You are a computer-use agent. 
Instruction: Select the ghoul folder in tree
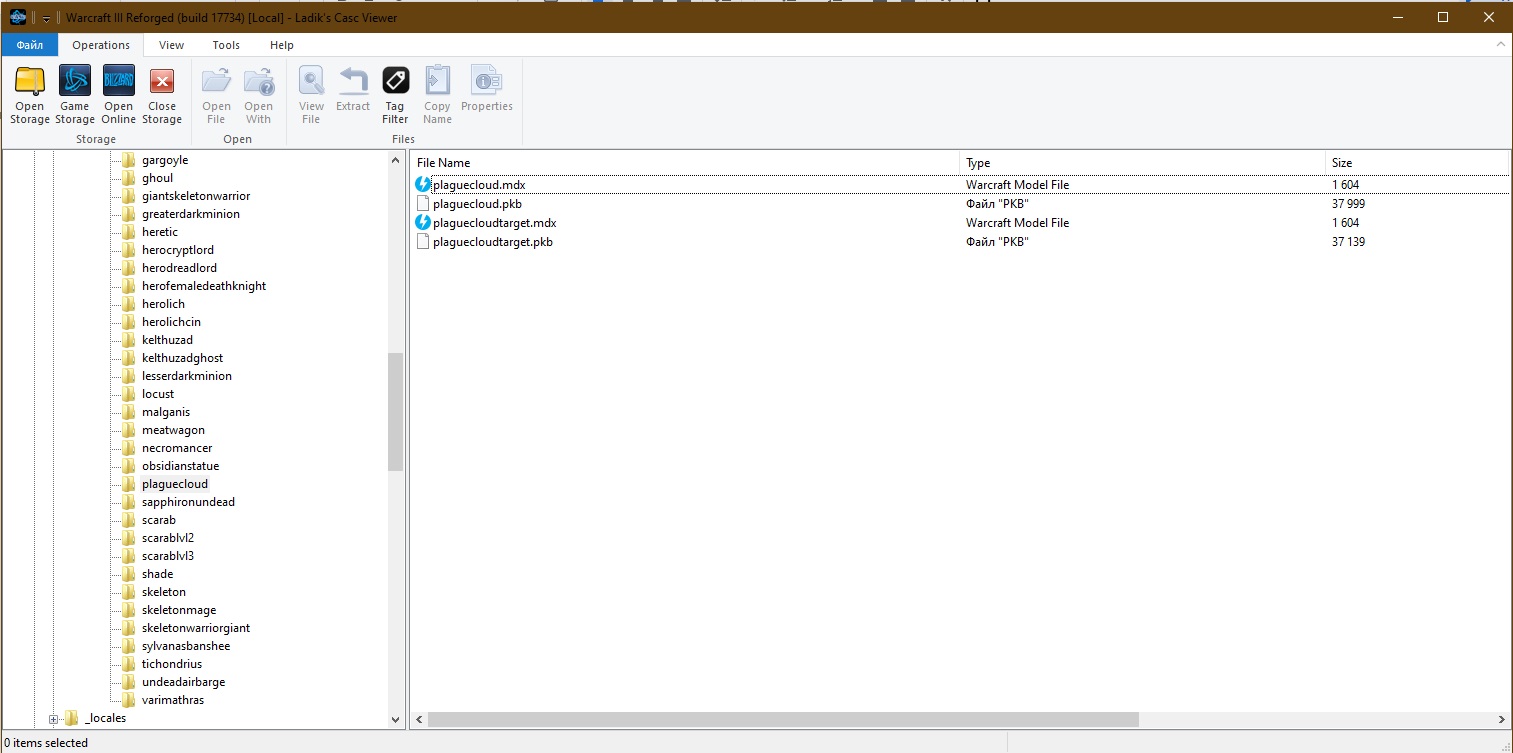[x=158, y=178]
